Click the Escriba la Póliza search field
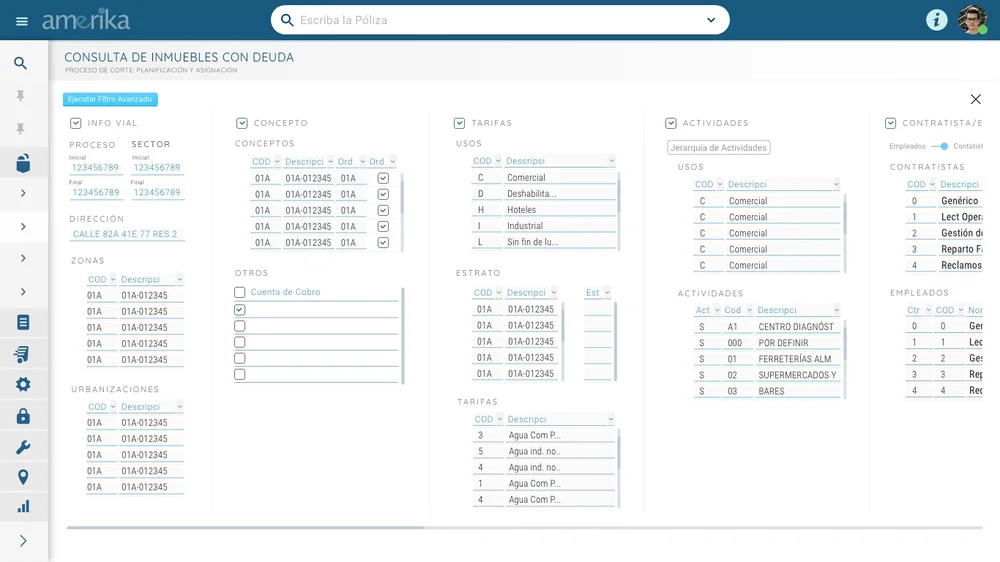Image resolution: width=1000 pixels, height=562 pixels. pos(500,20)
